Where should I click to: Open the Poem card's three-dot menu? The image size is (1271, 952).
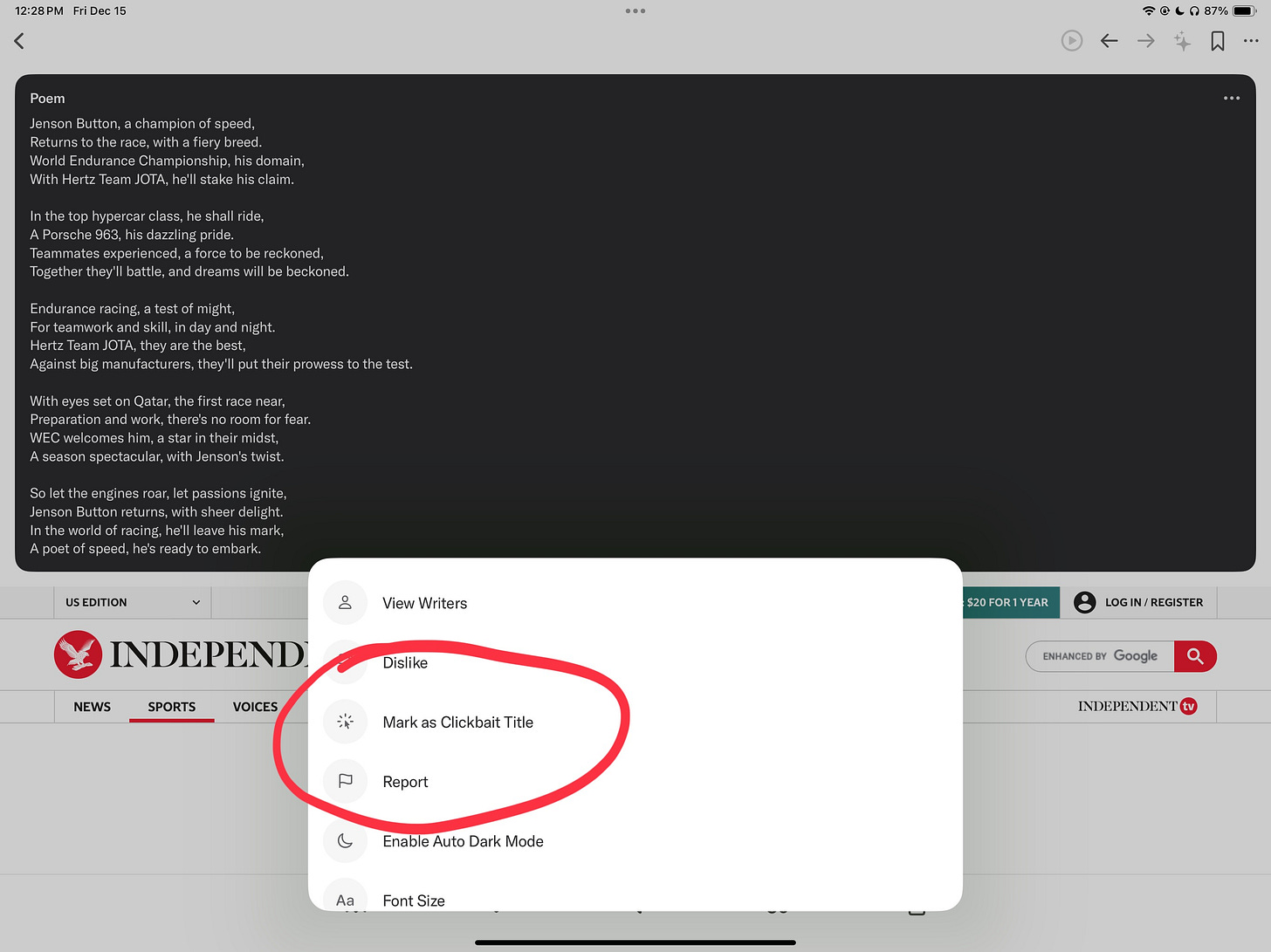tap(1232, 99)
